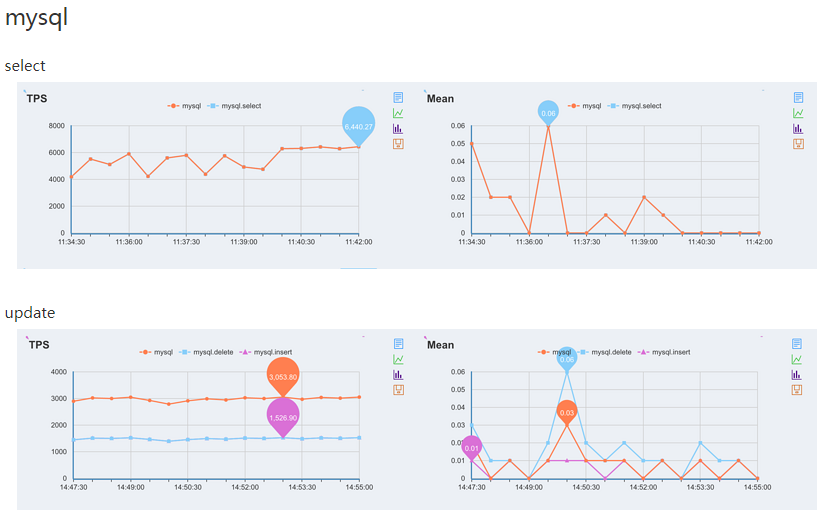Image resolution: width=830 pixels, height=522 pixels.
Task: Click the blue 0.06 pin in update Mean chart
Action: tap(567, 359)
